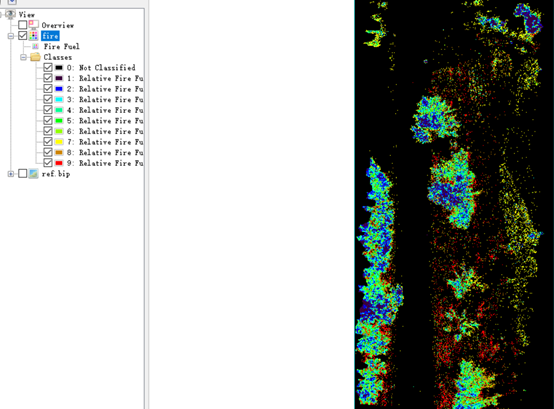
Task: Click the ref.bip image layer icon
Action: point(34,173)
